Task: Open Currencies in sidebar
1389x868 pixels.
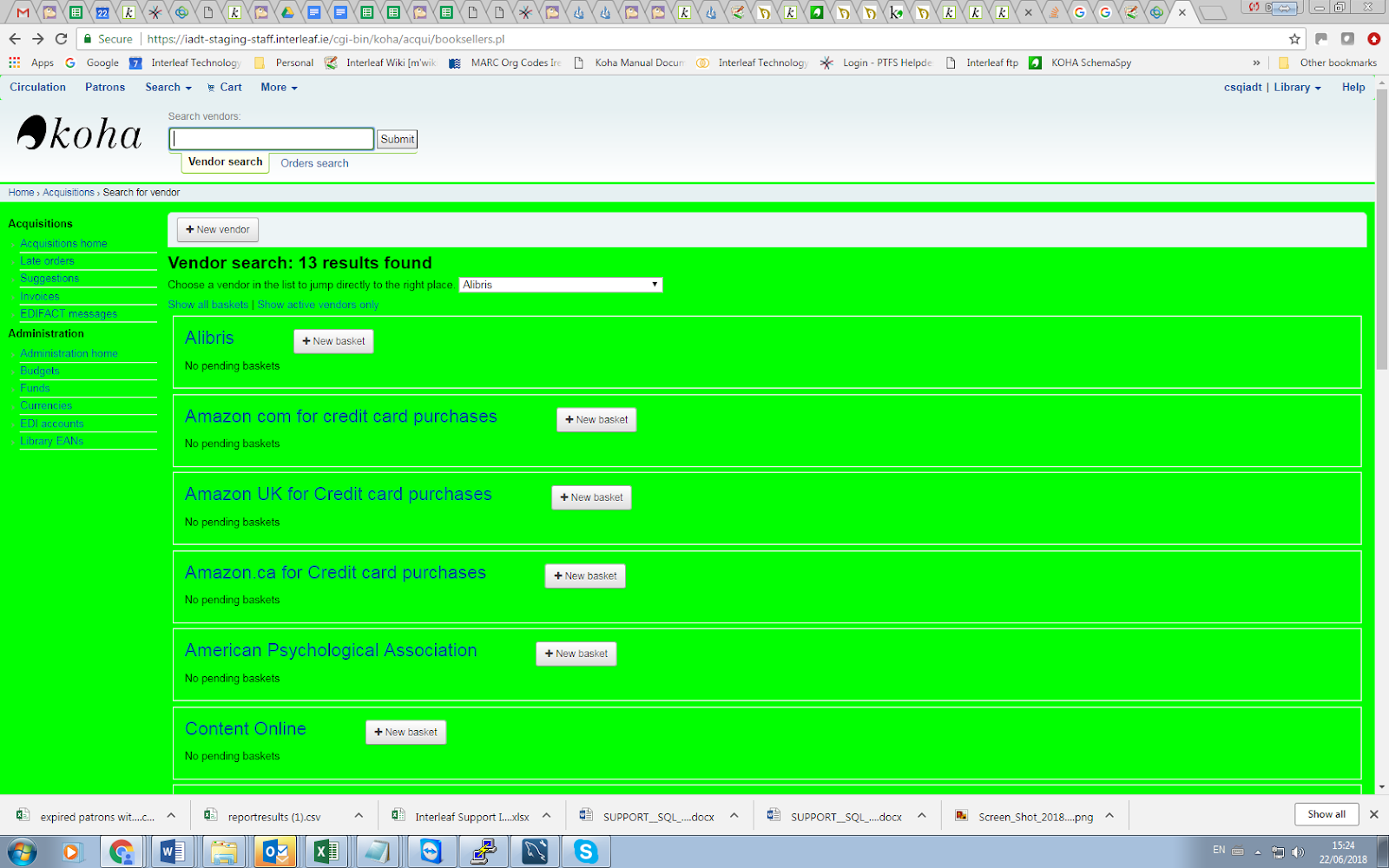Action: [46, 405]
